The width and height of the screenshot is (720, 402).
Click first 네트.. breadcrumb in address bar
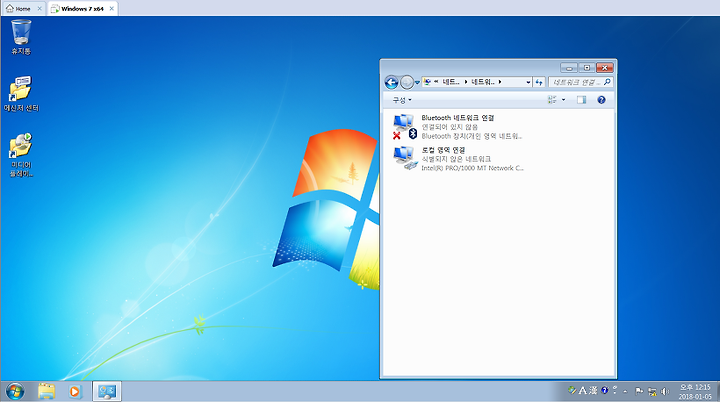[450, 82]
